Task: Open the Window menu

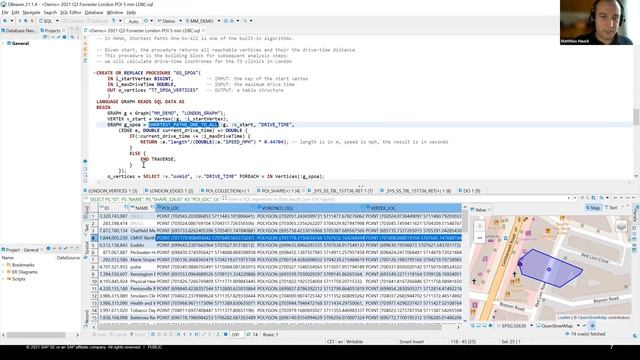Action: (x=115, y=13)
